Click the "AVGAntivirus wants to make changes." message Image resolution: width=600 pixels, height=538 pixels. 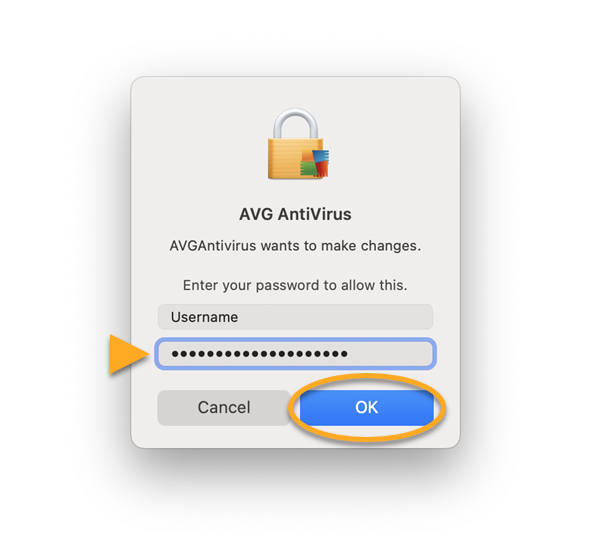pos(295,246)
